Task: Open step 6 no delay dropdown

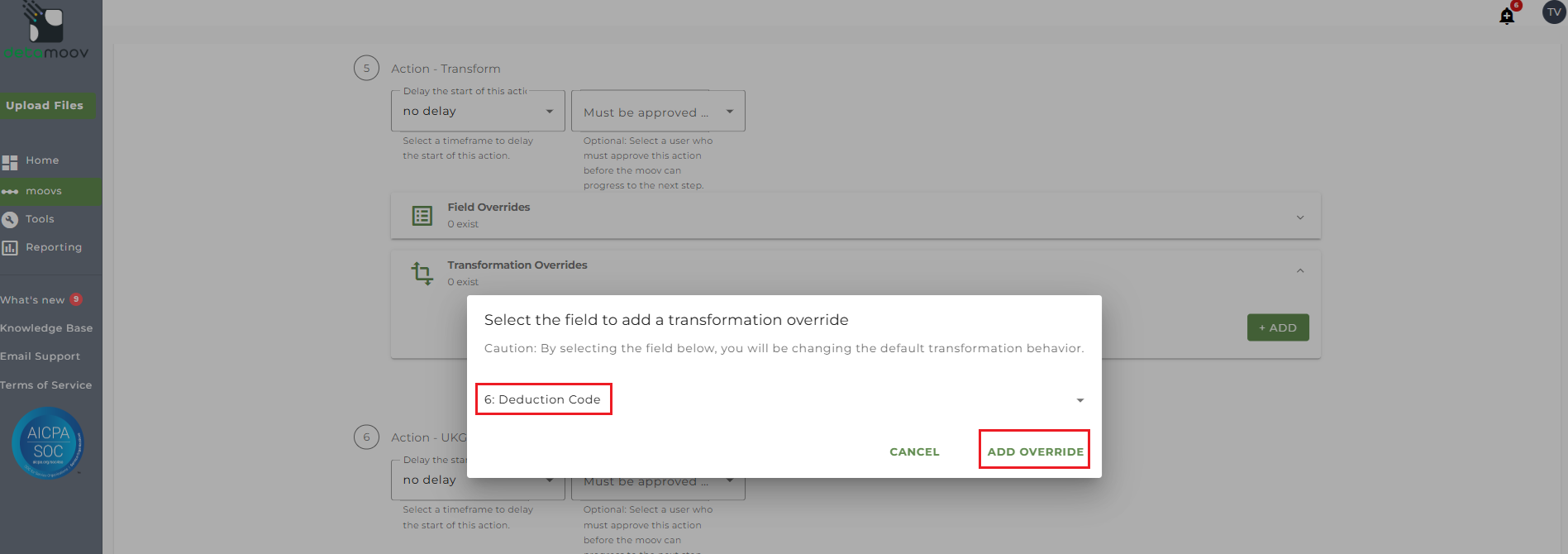Action: coord(478,480)
